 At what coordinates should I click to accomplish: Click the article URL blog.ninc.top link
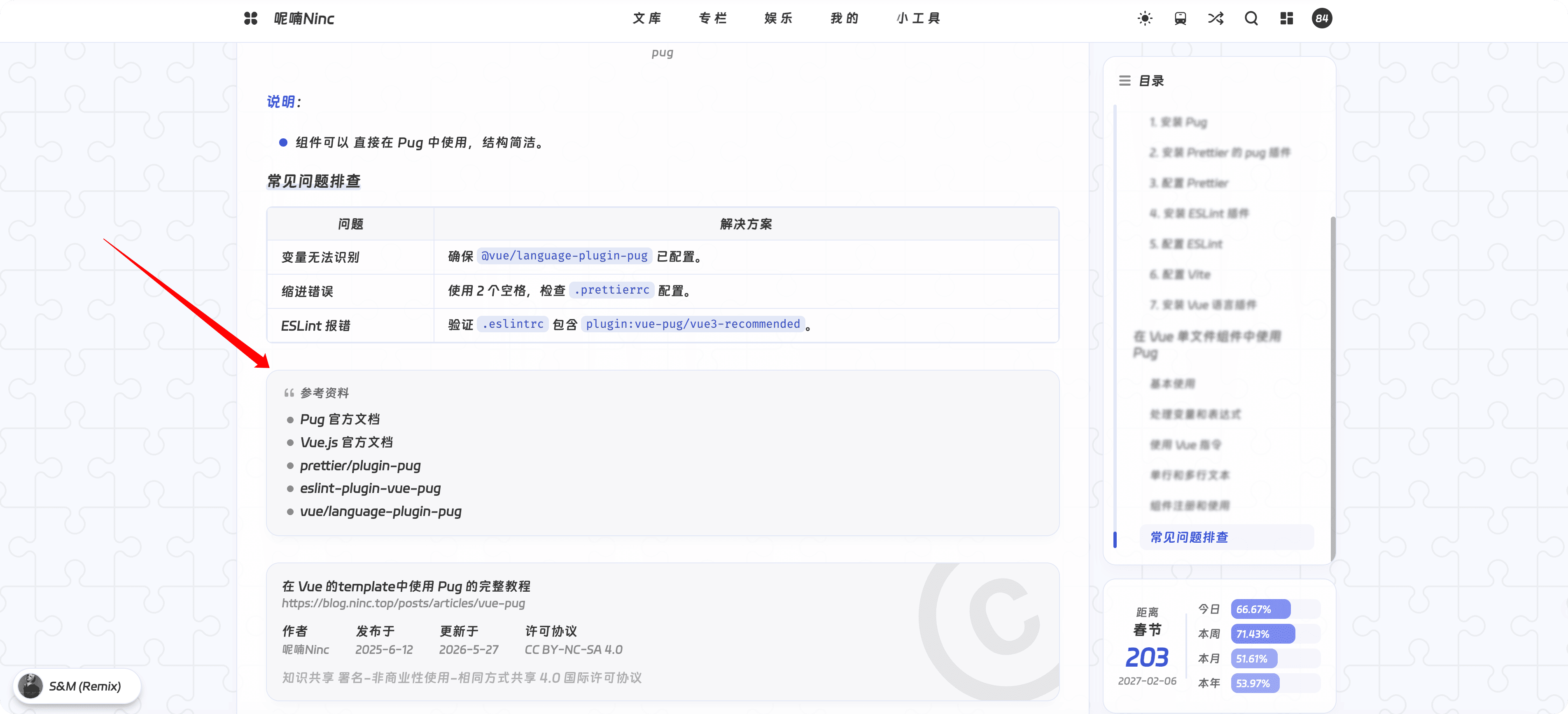click(x=403, y=603)
